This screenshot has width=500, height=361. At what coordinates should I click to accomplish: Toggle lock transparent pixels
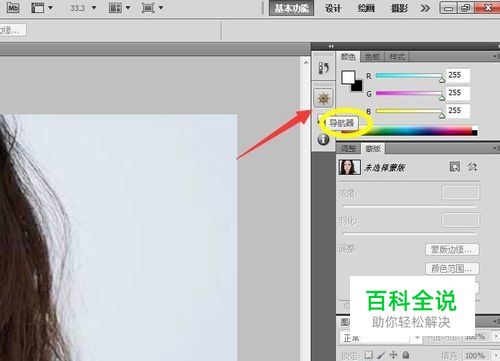pos(368,355)
